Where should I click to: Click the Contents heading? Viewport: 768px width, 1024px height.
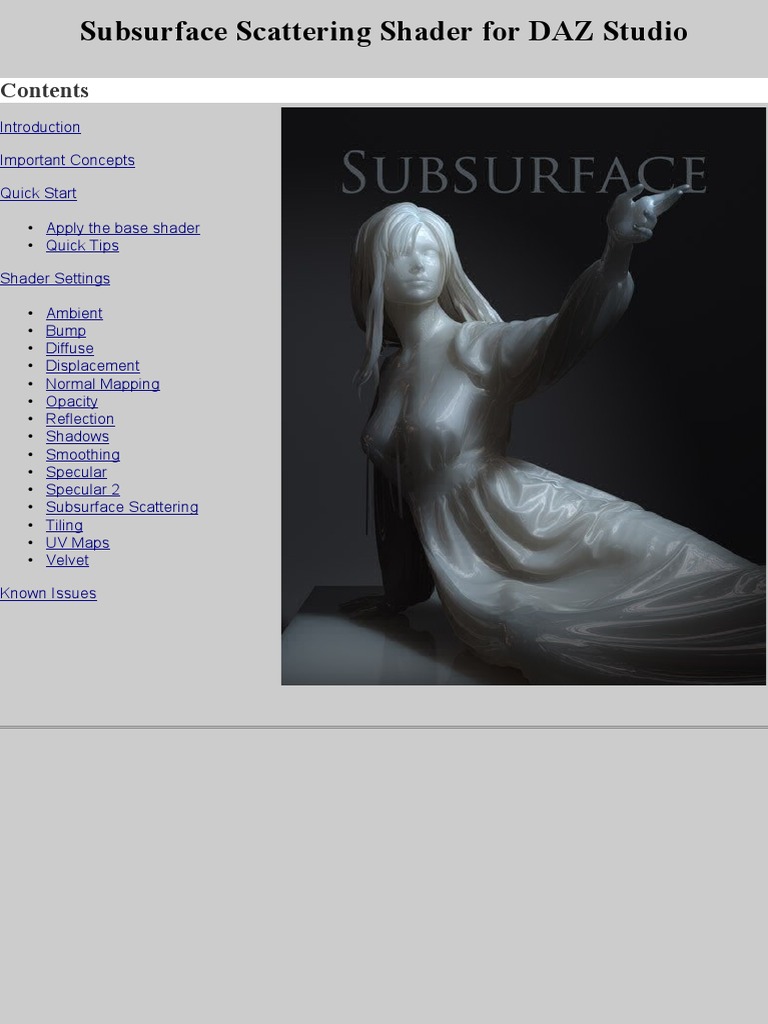(x=44, y=90)
